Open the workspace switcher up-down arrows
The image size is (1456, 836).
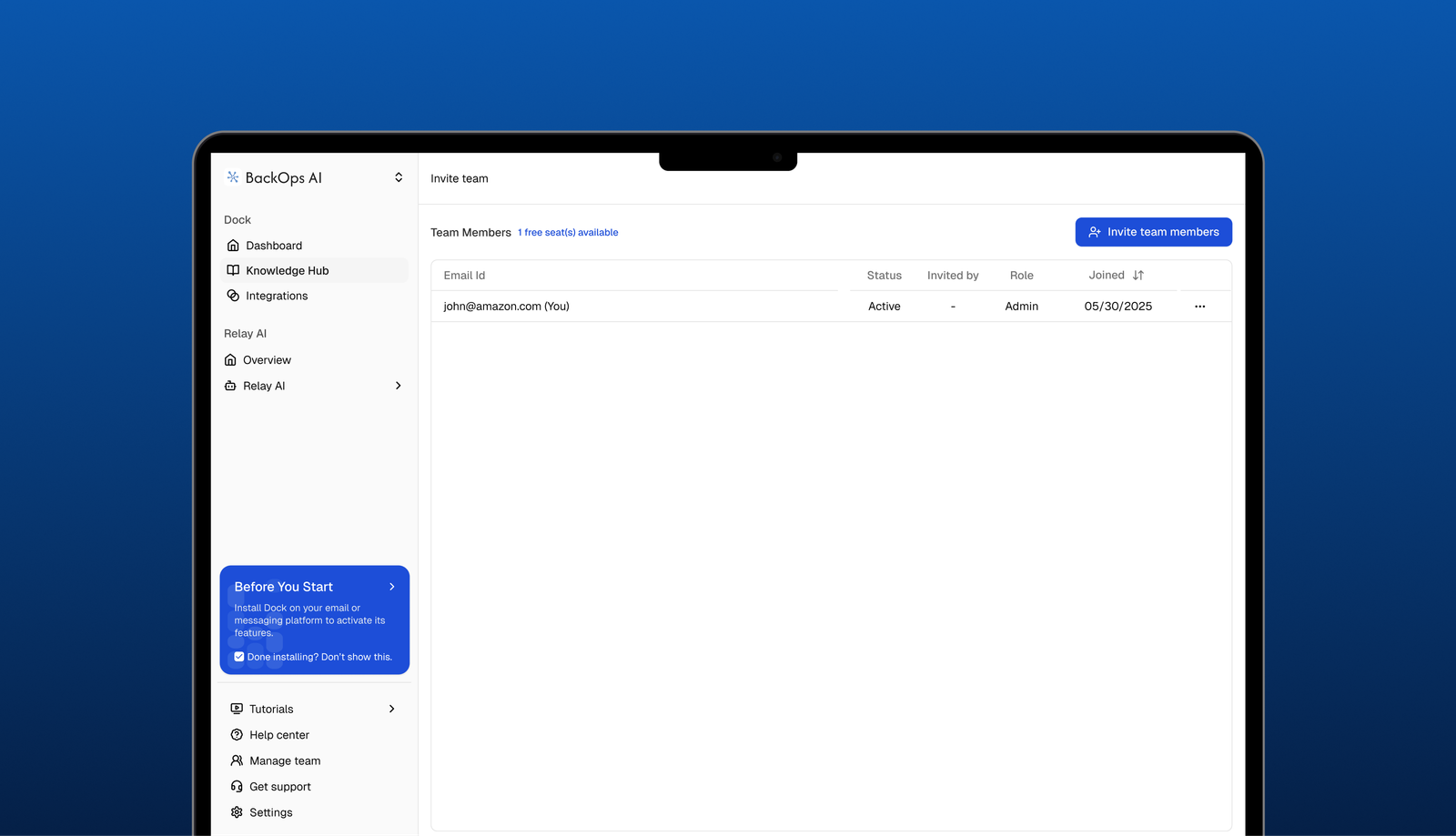399,177
